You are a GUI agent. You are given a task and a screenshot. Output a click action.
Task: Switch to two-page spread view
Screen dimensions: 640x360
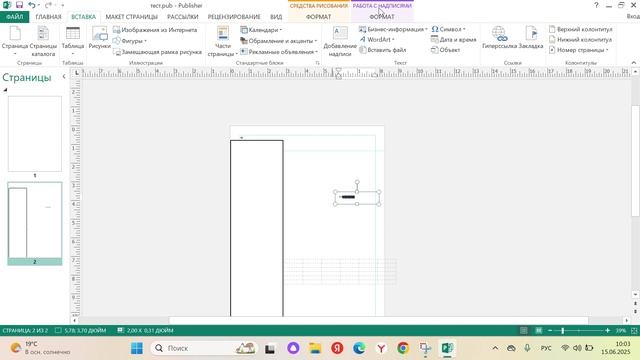pos(539,331)
